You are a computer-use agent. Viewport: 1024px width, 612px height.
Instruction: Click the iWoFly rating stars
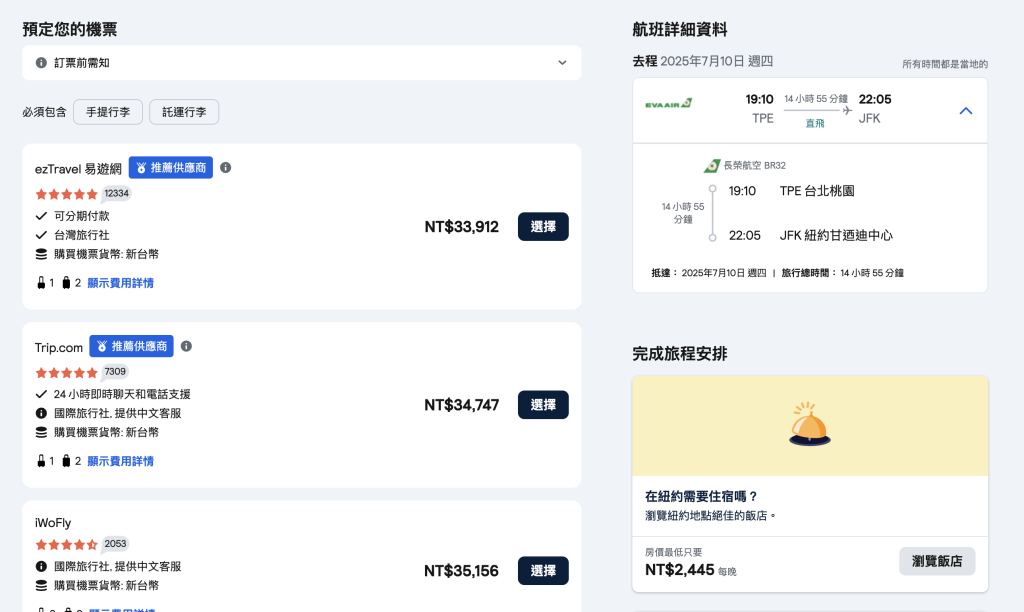[x=66, y=545]
